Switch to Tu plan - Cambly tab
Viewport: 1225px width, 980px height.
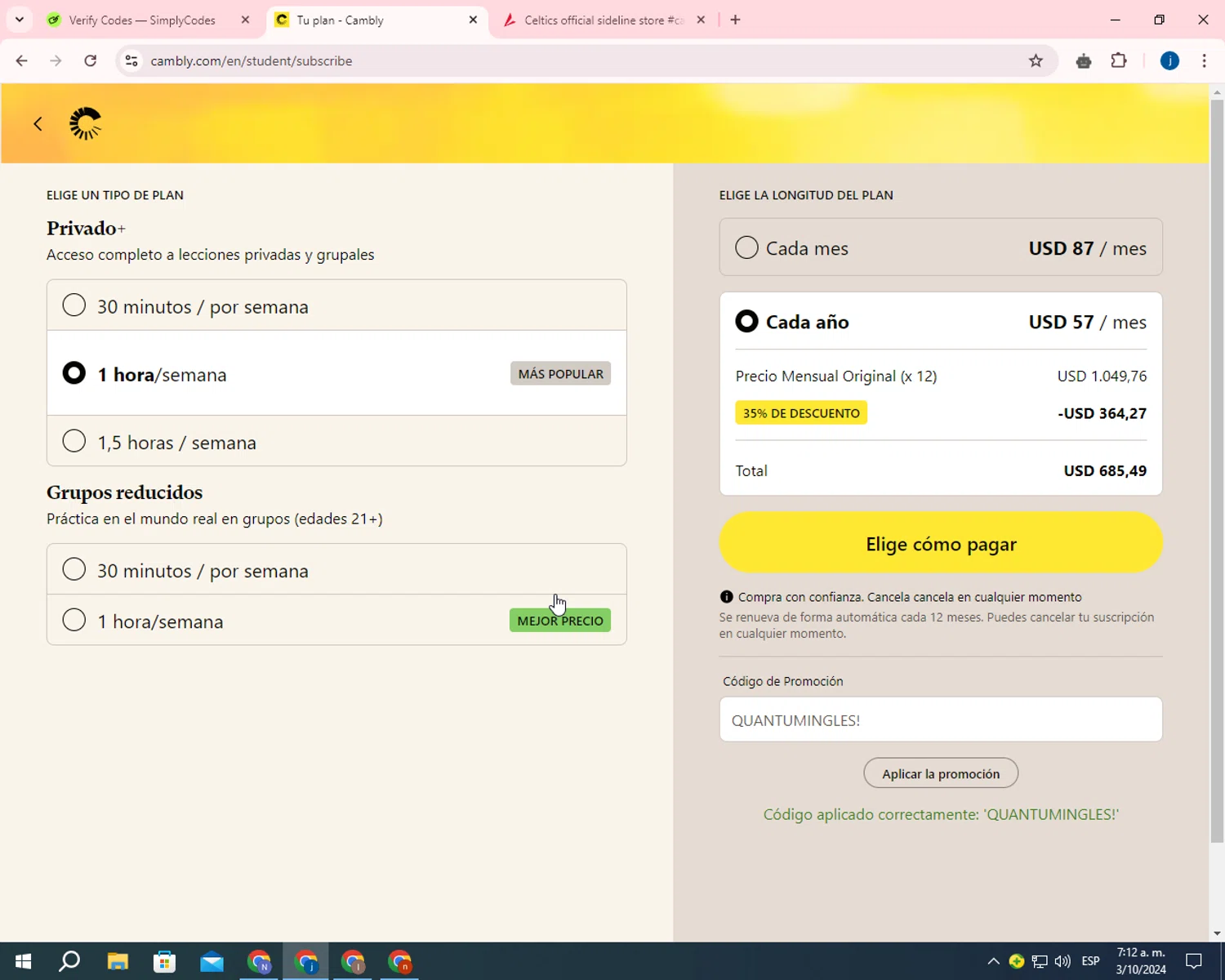(377, 20)
